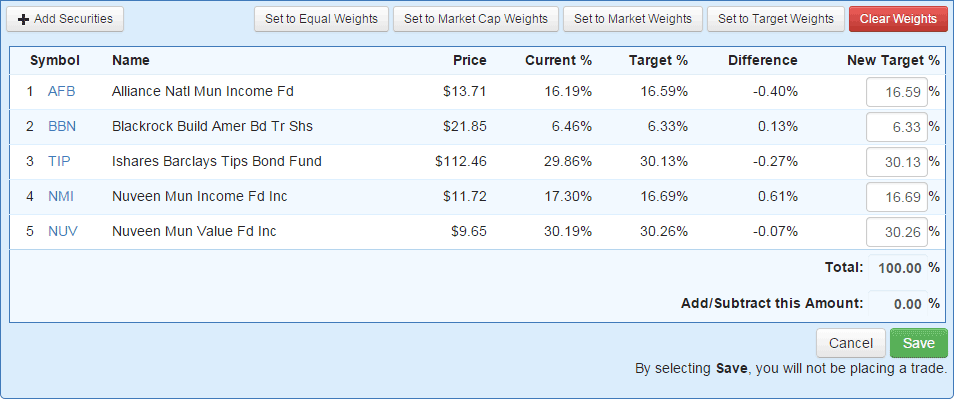Select Ishares Barclays Tips Bond Fund name
This screenshot has width=954, height=399.
tap(217, 162)
